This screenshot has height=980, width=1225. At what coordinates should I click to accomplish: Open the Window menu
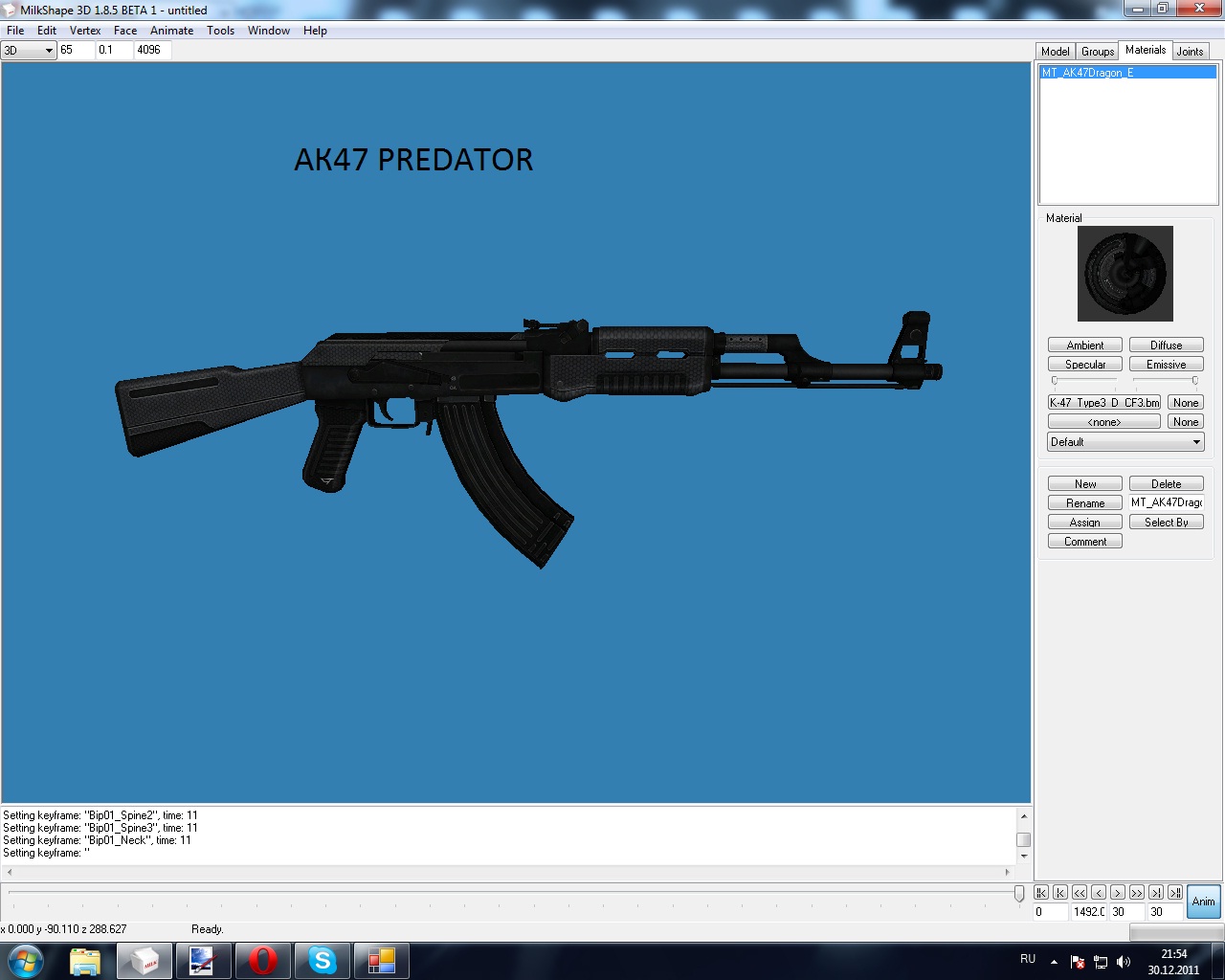point(269,31)
